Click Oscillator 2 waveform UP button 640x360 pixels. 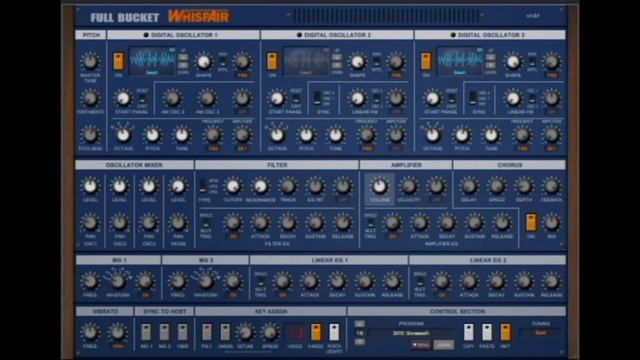click(x=337, y=58)
